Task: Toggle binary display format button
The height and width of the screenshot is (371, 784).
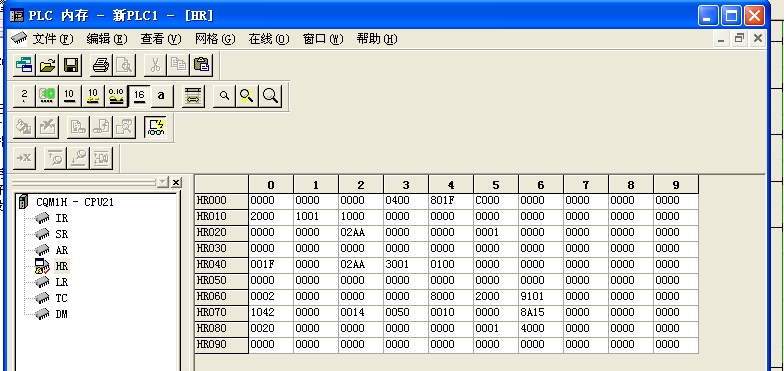Action: tap(24, 96)
